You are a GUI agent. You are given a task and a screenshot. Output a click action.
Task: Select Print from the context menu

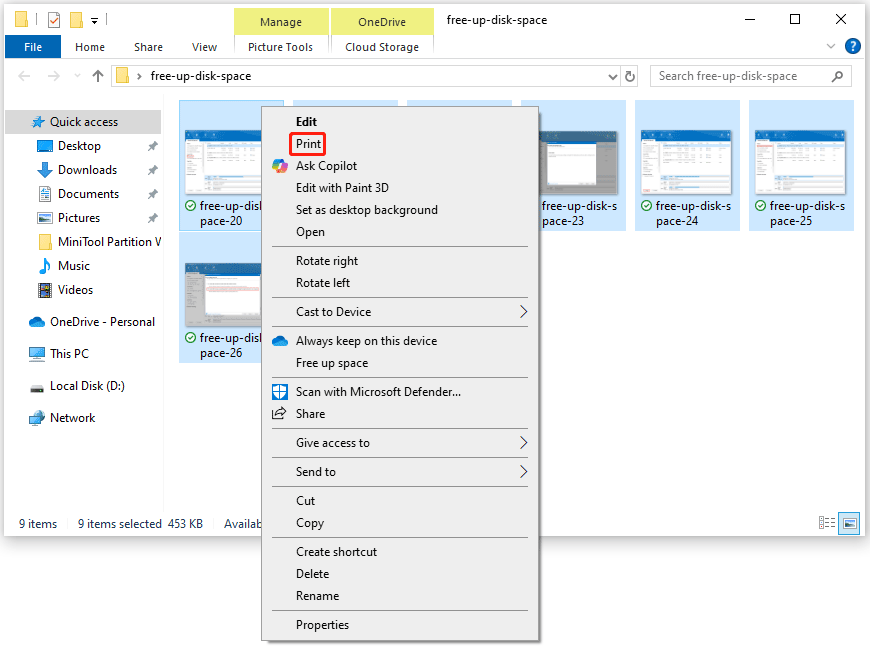tap(307, 143)
